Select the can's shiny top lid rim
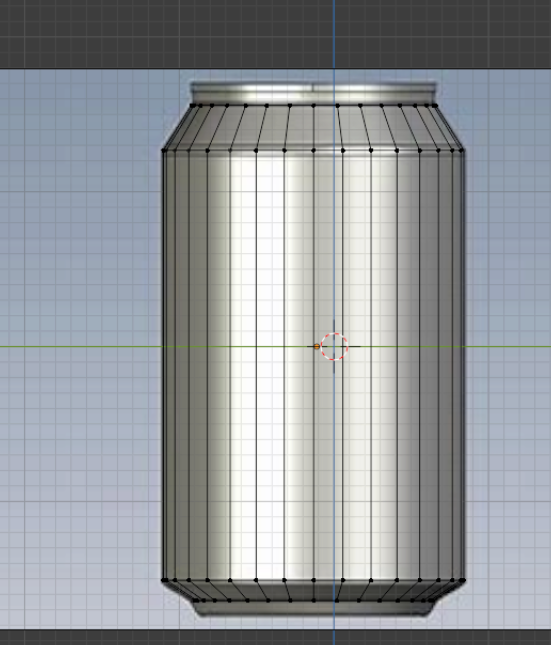The height and width of the screenshot is (645, 551). pyautogui.click(x=313, y=93)
